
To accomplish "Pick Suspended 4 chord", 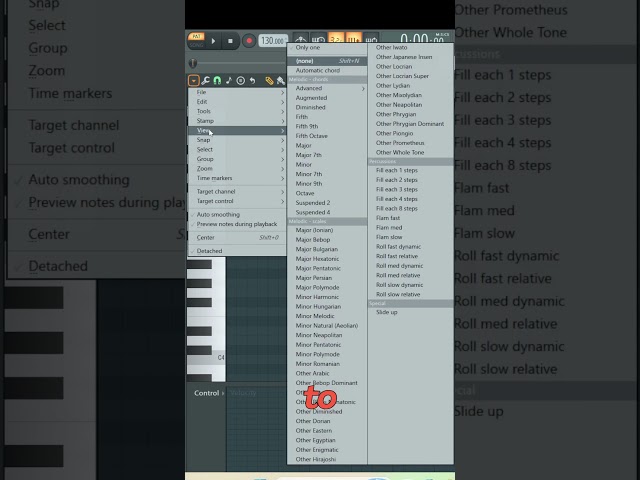I will click(327, 212).
